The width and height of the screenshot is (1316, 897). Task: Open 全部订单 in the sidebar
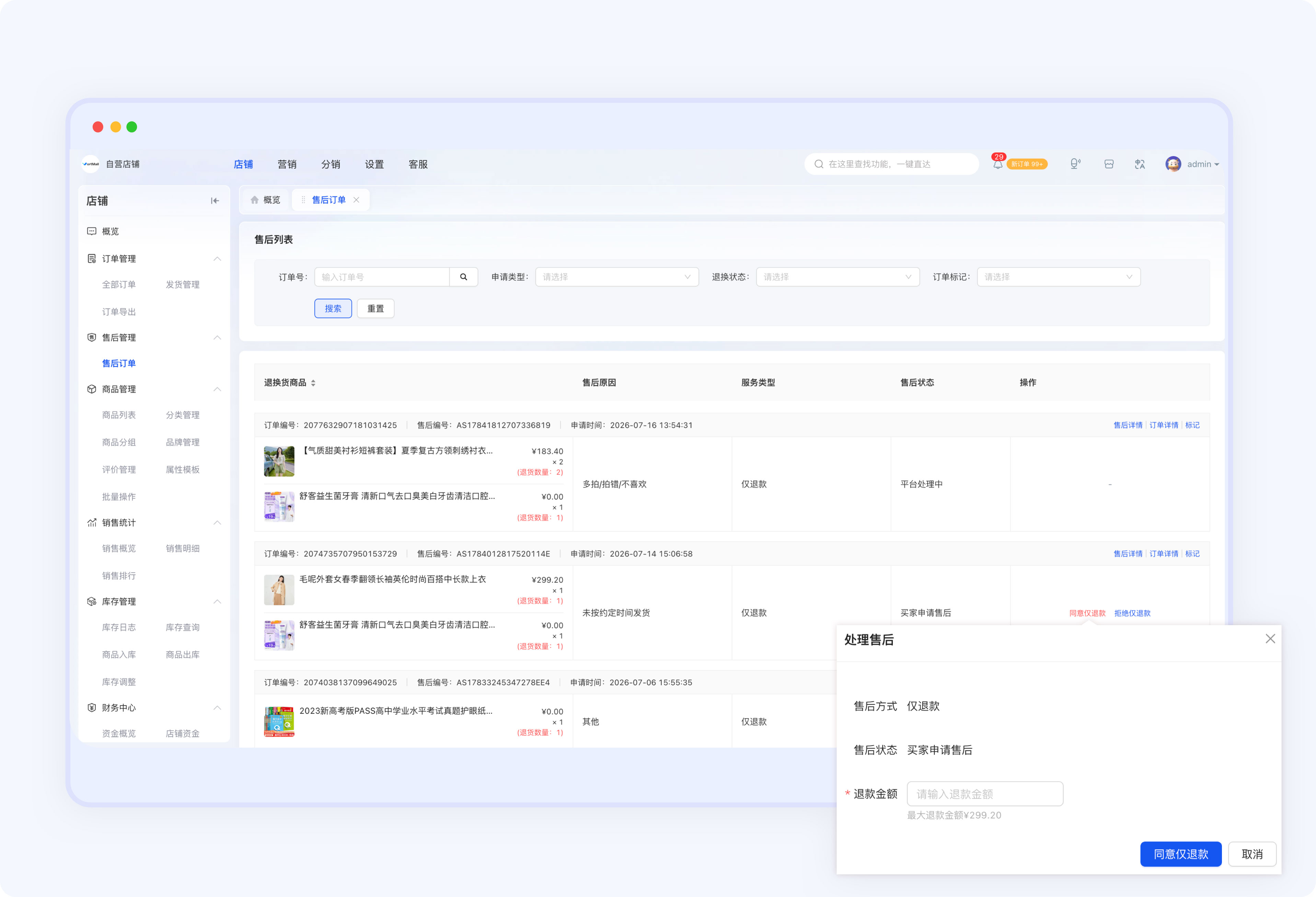[x=119, y=285]
